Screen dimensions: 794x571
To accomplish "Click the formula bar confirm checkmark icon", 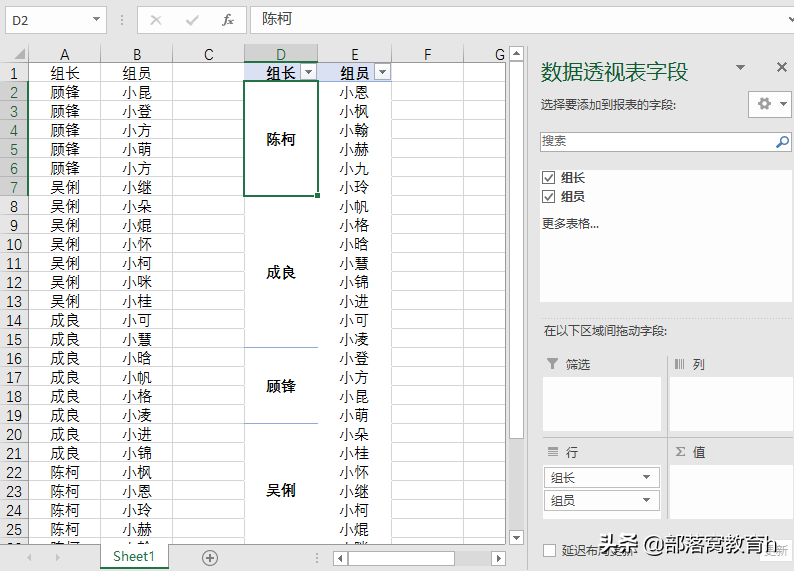I will 192,20.
